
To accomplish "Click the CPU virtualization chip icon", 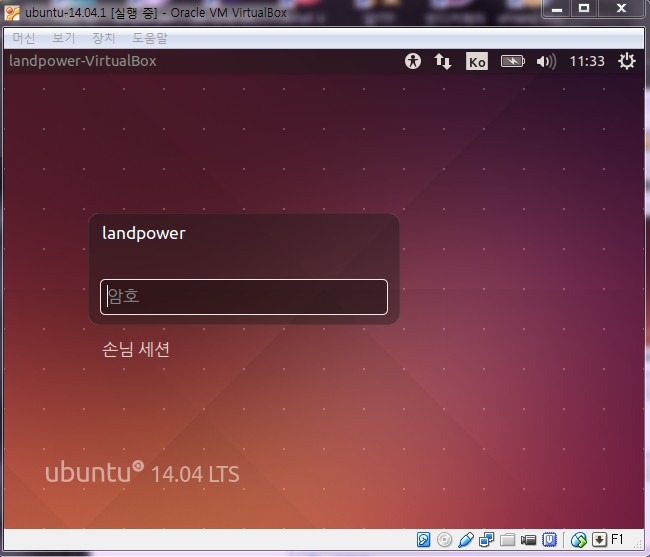I will coord(550,540).
